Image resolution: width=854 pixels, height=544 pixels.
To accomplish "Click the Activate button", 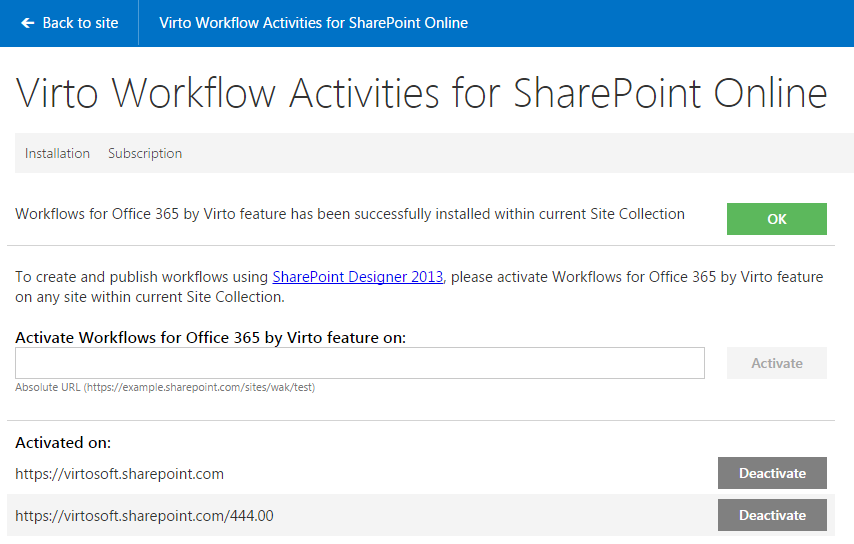I will tap(777, 363).
